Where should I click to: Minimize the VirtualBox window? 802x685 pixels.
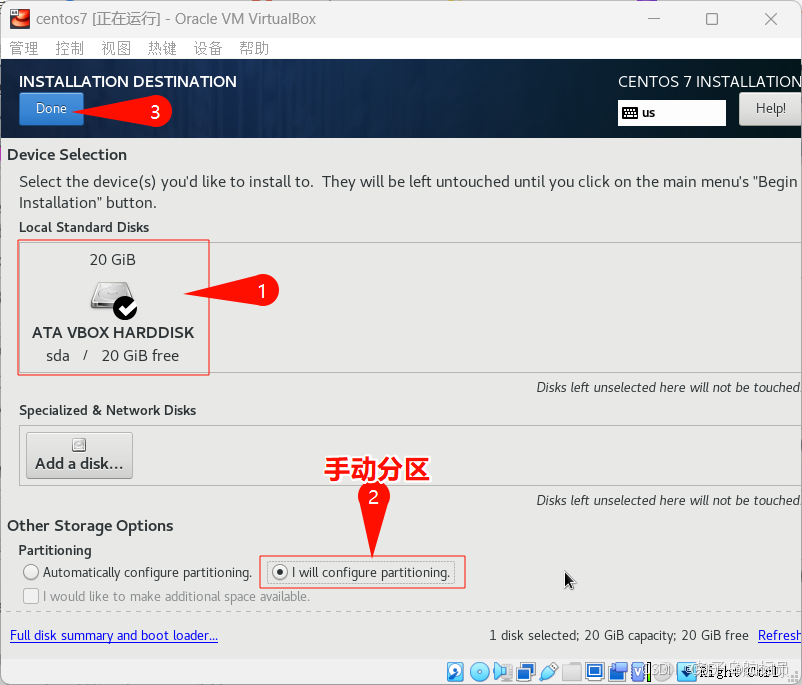[x=654, y=19]
